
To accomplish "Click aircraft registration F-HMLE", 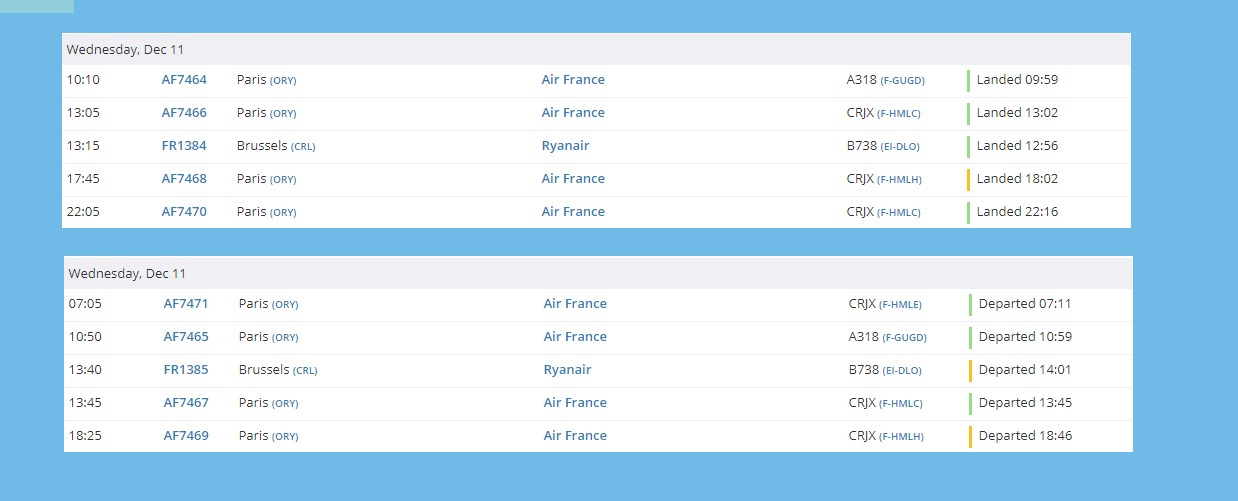I will coord(900,304).
